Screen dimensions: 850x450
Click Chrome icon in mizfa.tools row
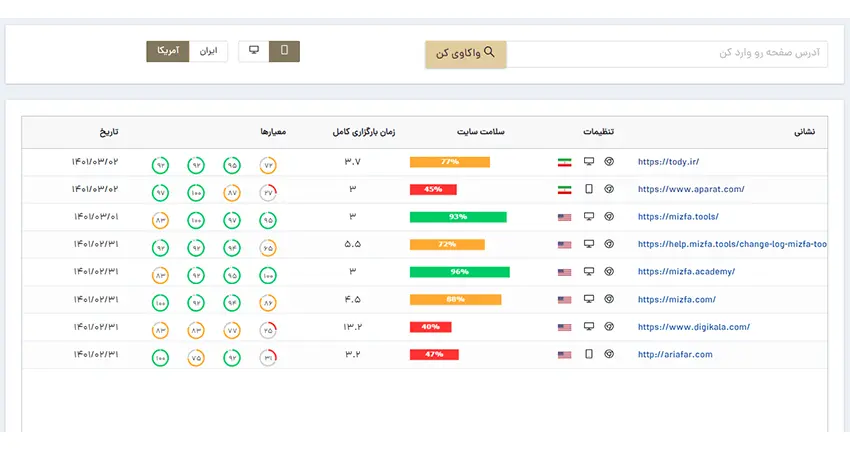(609, 216)
